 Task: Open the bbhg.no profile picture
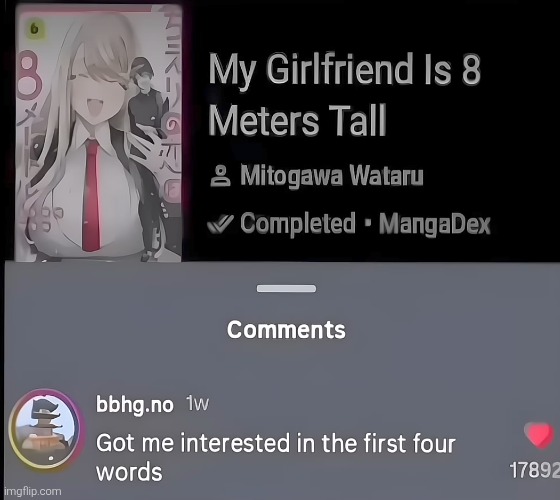coord(46,429)
